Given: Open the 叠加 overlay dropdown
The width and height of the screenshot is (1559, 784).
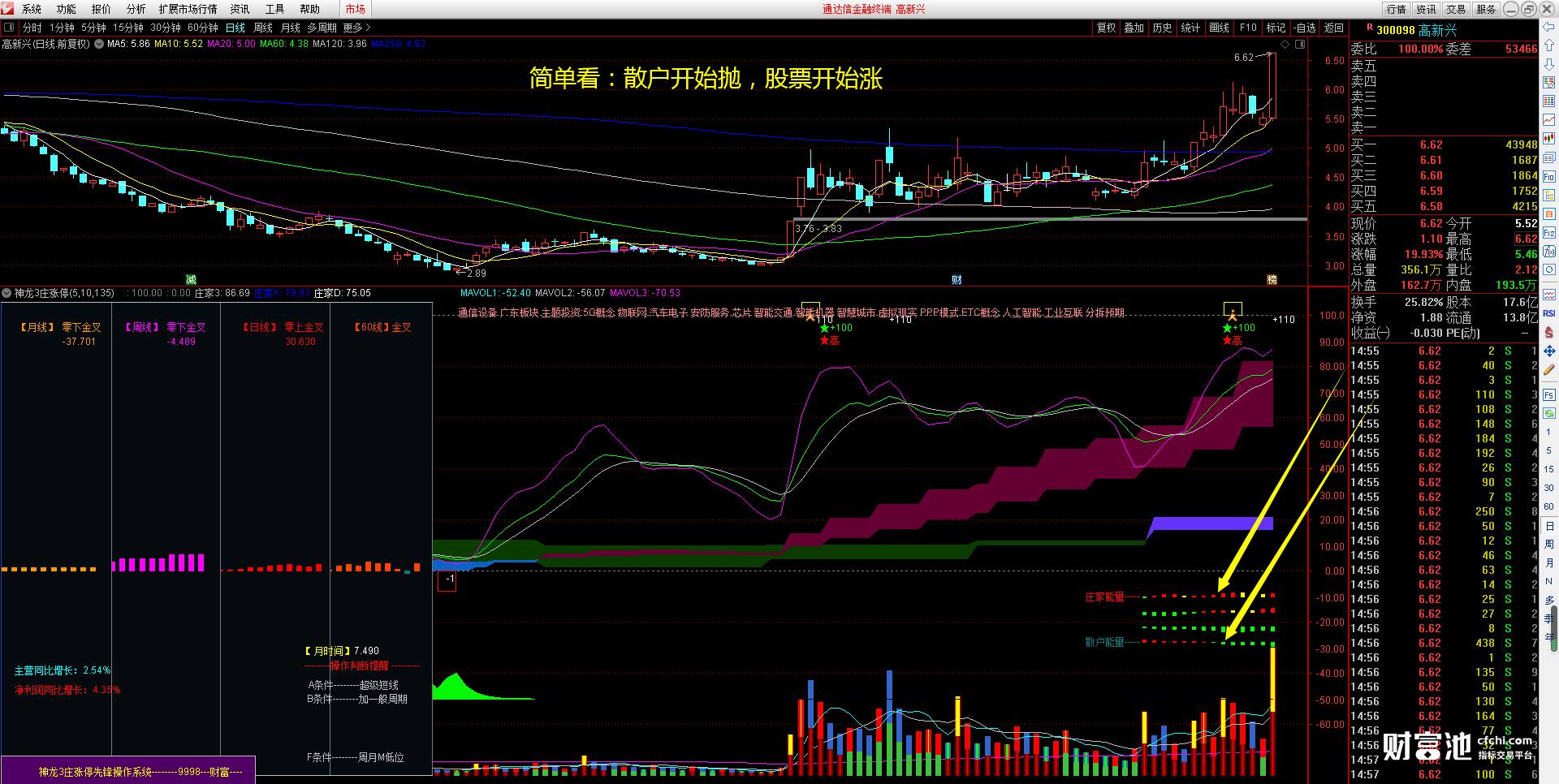Looking at the screenshot, I should pos(1134,28).
